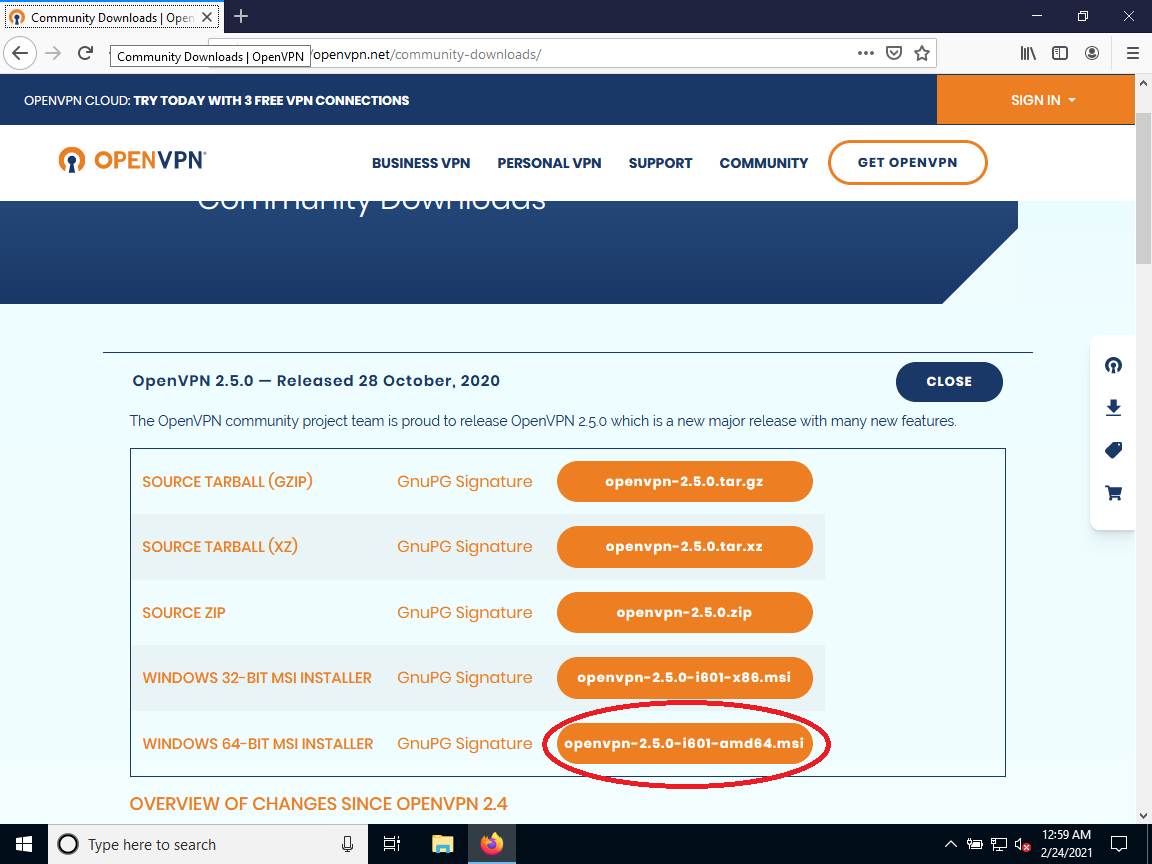The width and height of the screenshot is (1152, 864).
Task: Select the Community Downloads browser tab
Action: pos(112,17)
